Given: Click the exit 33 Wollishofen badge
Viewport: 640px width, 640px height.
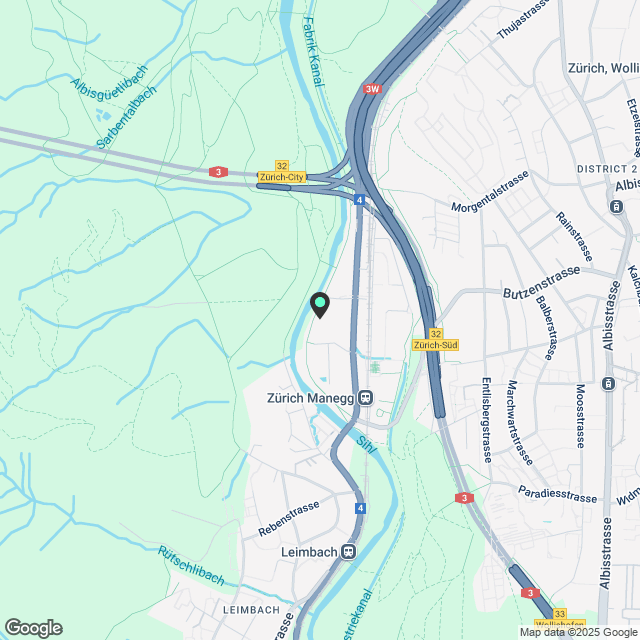Looking at the screenshot, I should (560, 619).
